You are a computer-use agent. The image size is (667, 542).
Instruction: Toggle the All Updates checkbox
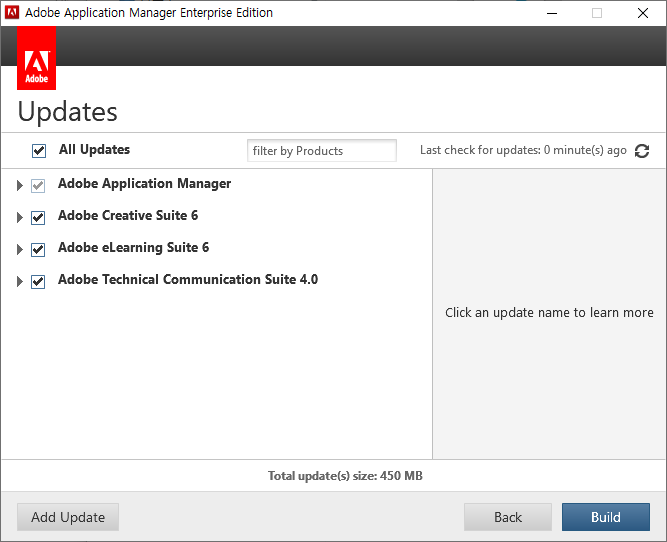pos(39,151)
